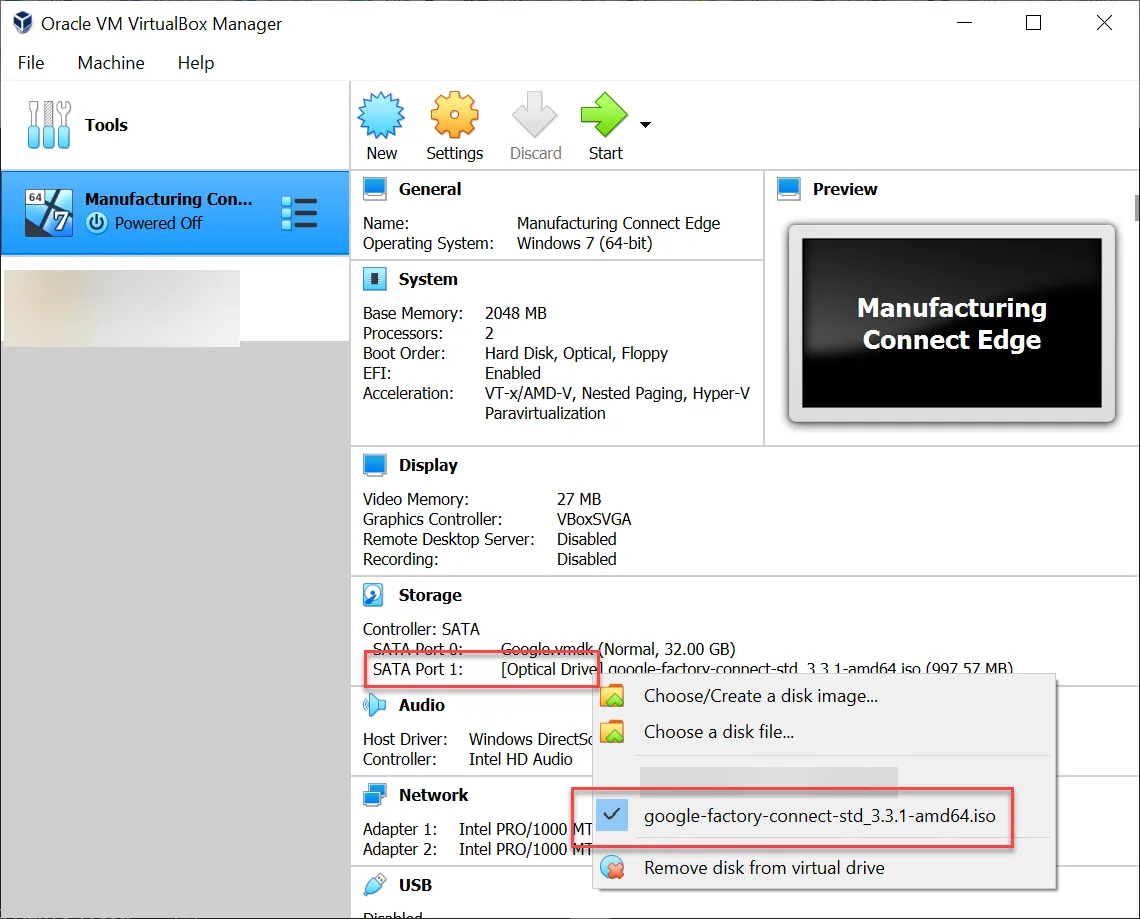Open the System section heading link
Viewport: 1140px width, 919px height.
(x=428, y=279)
